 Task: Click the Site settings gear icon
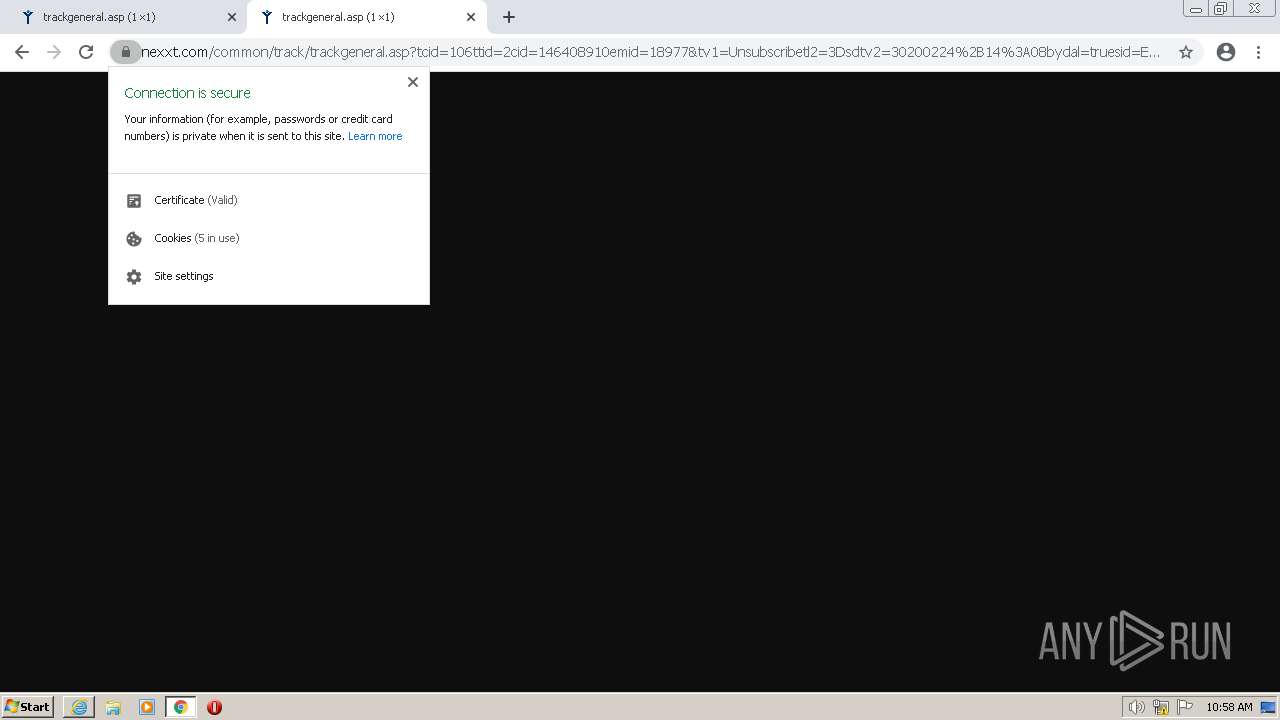click(134, 277)
